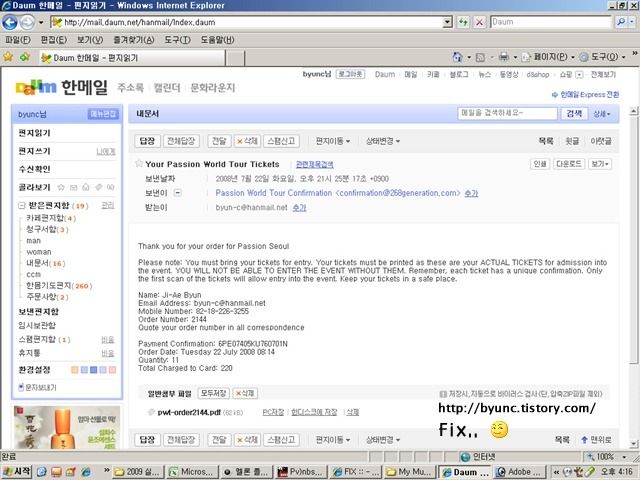Click the RSS feeds icon
The height and width of the screenshot is (480, 640).
(x=480, y=58)
